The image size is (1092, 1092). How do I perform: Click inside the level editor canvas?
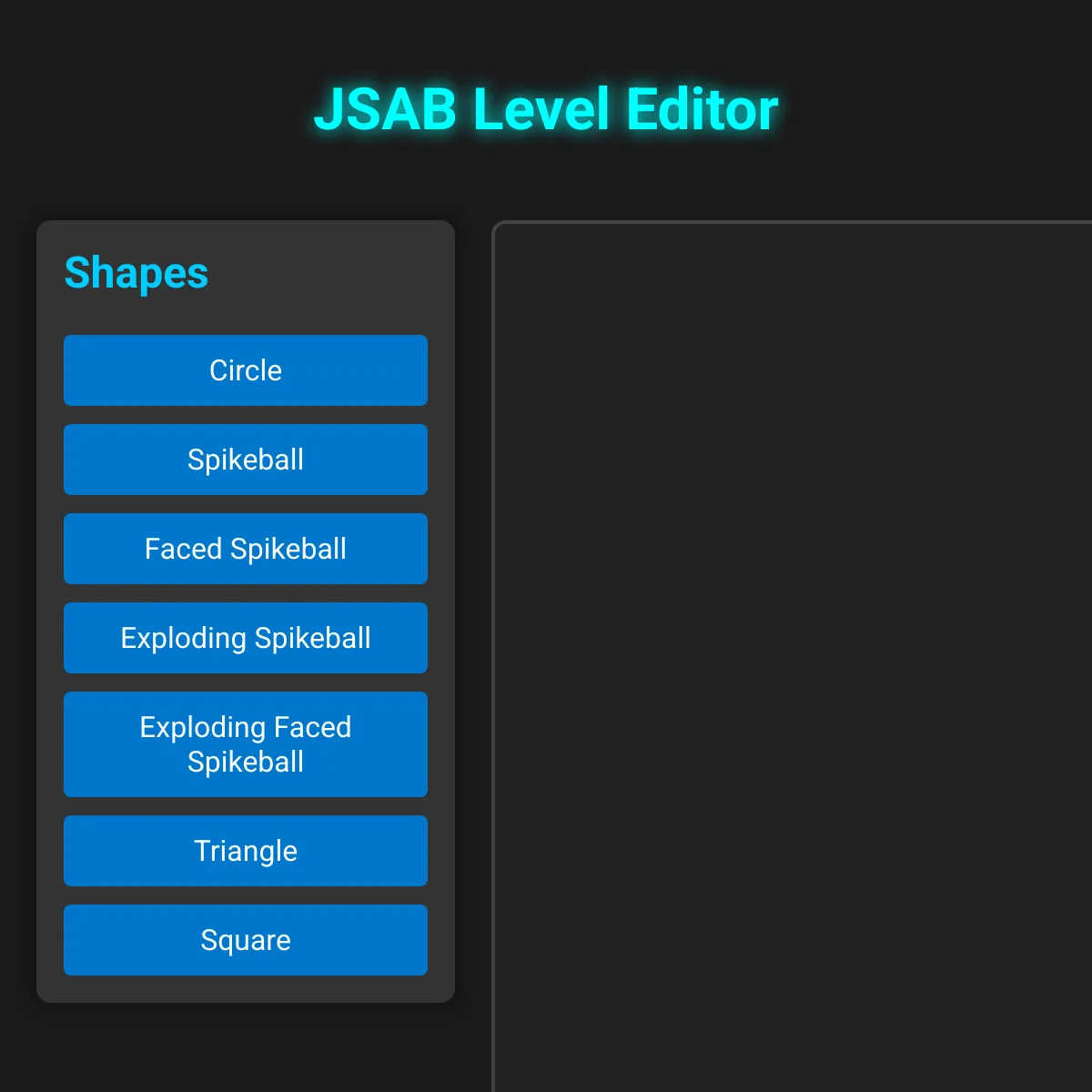(793, 656)
